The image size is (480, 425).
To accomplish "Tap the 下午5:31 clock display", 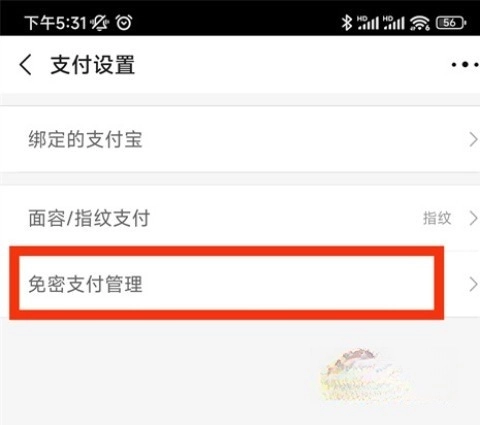I will [x=56, y=23].
